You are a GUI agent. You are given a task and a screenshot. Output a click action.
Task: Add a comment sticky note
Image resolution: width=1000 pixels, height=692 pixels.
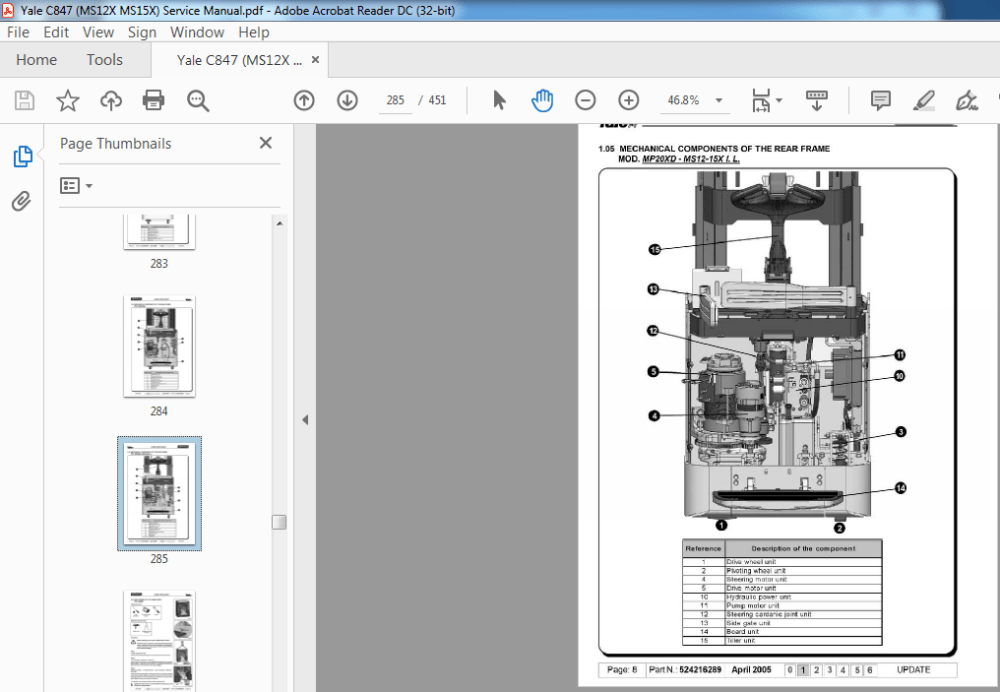tap(881, 100)
